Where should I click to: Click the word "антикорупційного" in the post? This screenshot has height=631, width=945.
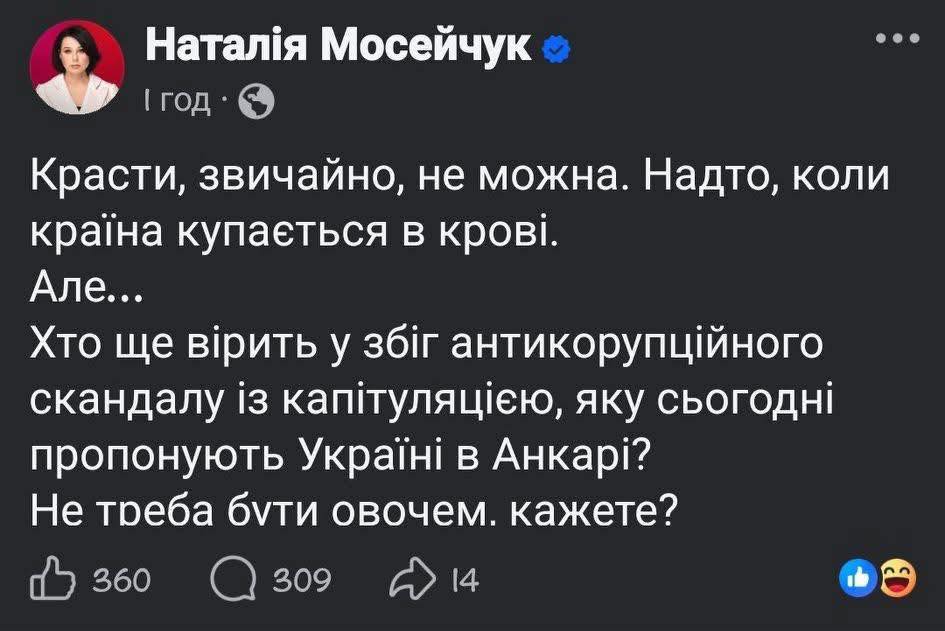pos(637,345)
